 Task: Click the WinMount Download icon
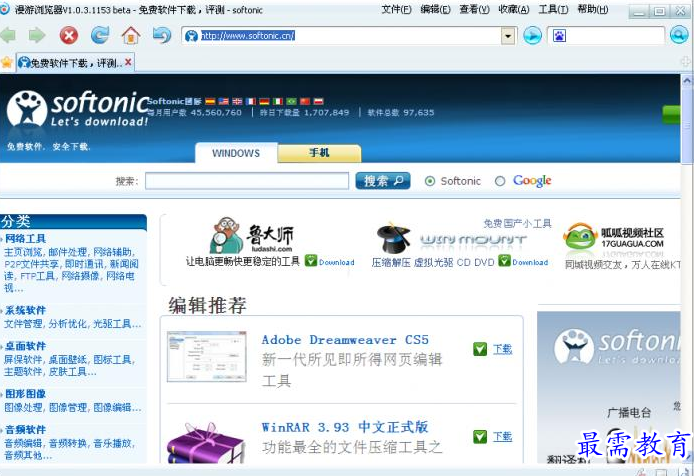coord(504,261)
